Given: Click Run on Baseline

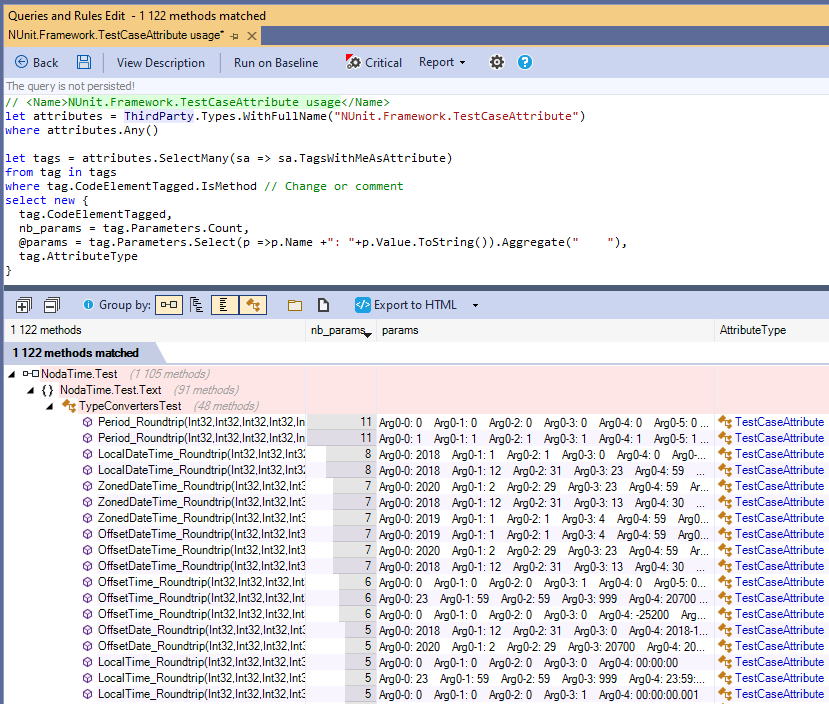Looking at the screenshot, I should pos(276,62).
